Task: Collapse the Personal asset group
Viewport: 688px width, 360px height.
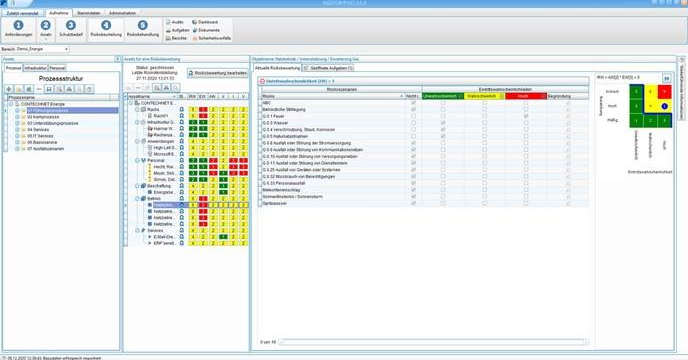Action: click(137, 161)
